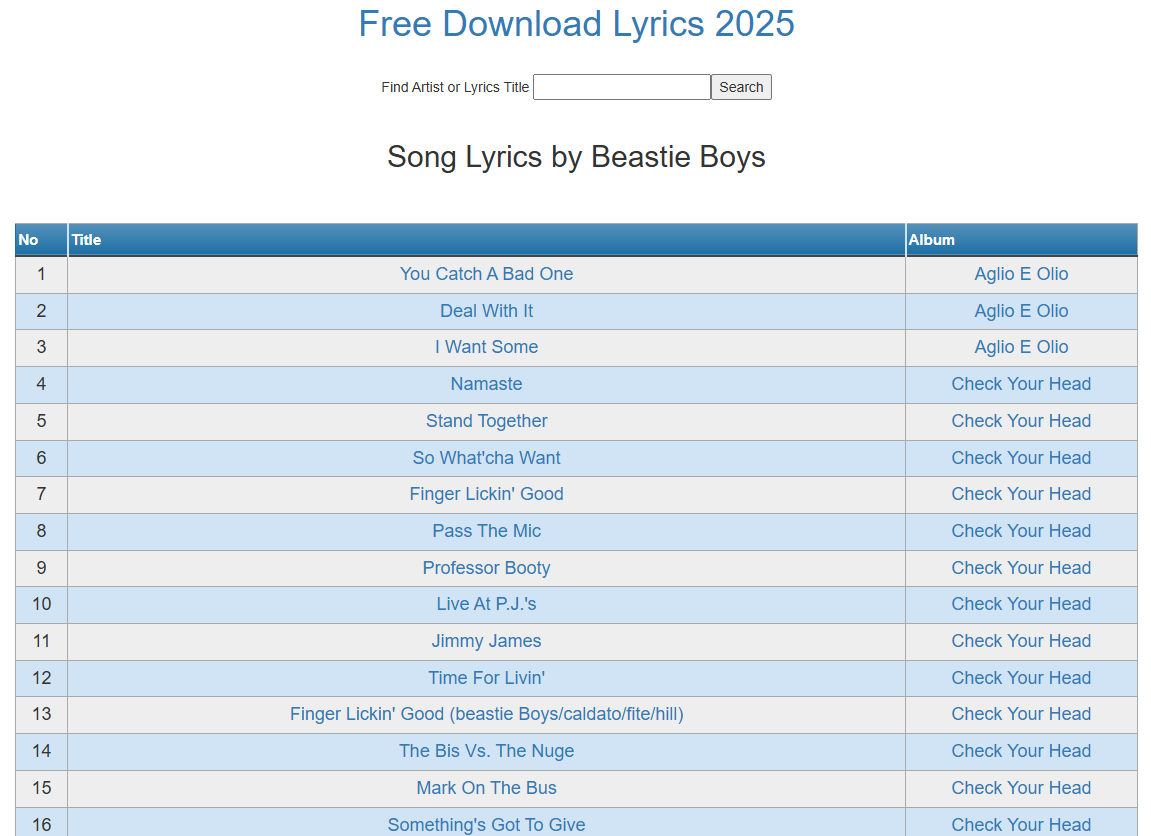1151x836 pixels.
Task: Click the 'Free Download Lyrics 2025' heading
Action: 576,24
